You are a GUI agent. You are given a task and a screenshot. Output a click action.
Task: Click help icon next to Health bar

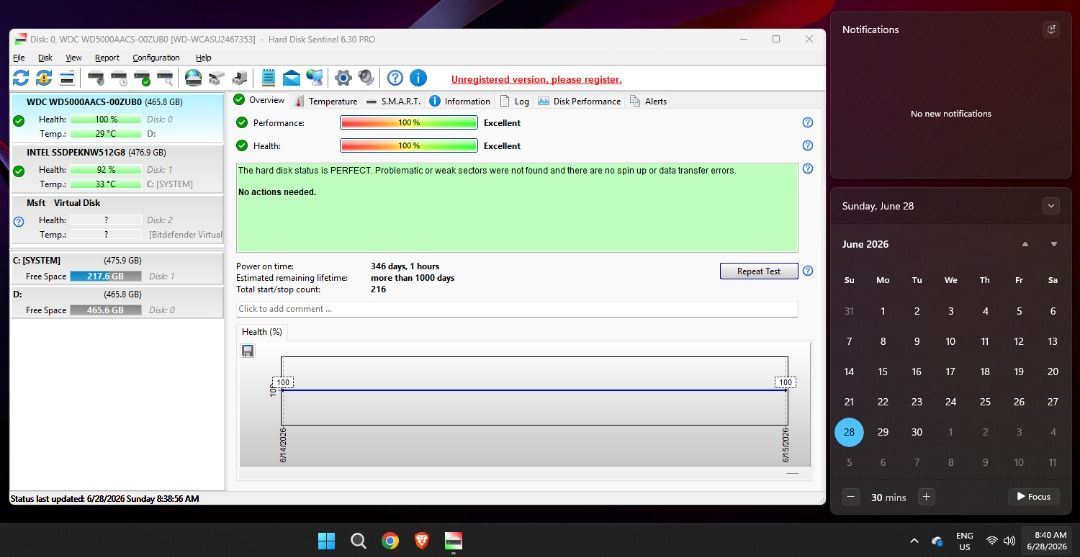click(808, 145)
